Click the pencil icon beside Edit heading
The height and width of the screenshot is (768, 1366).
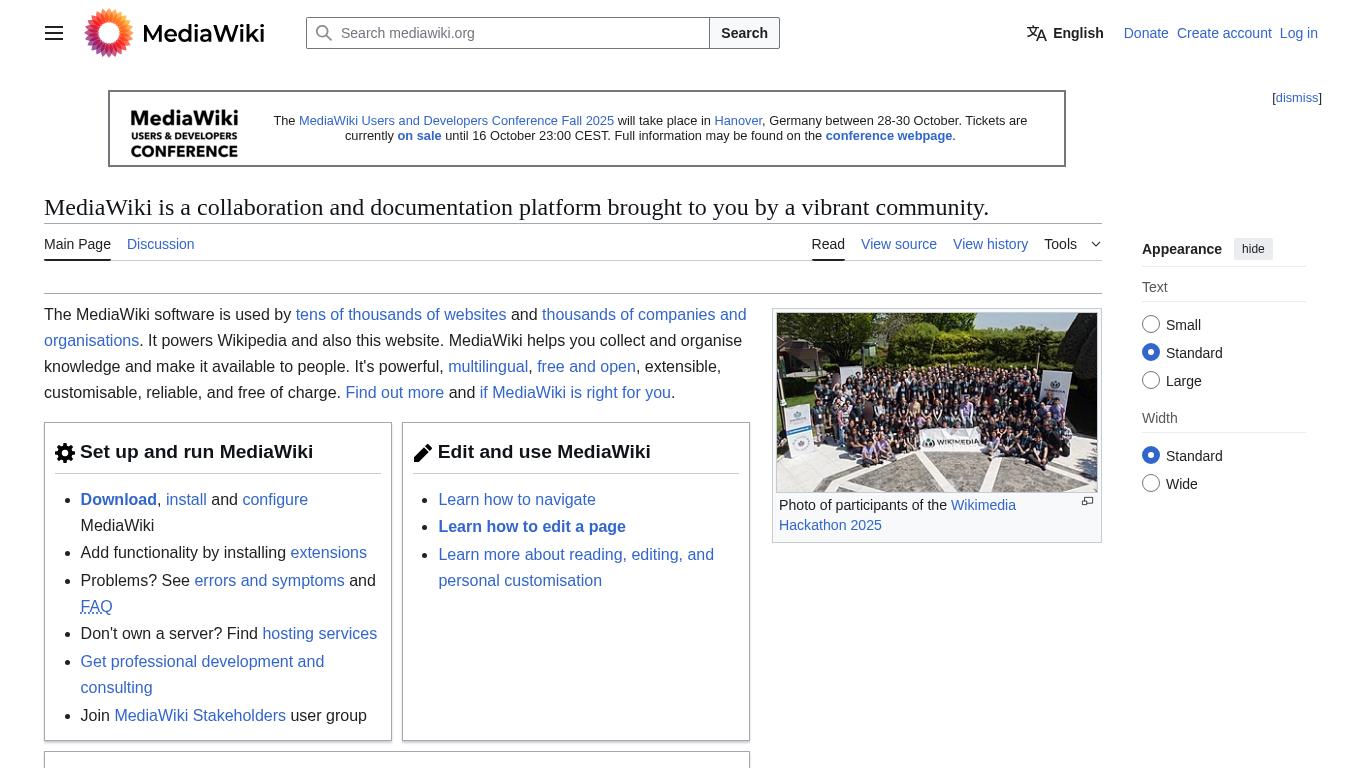tap(423, 453)
